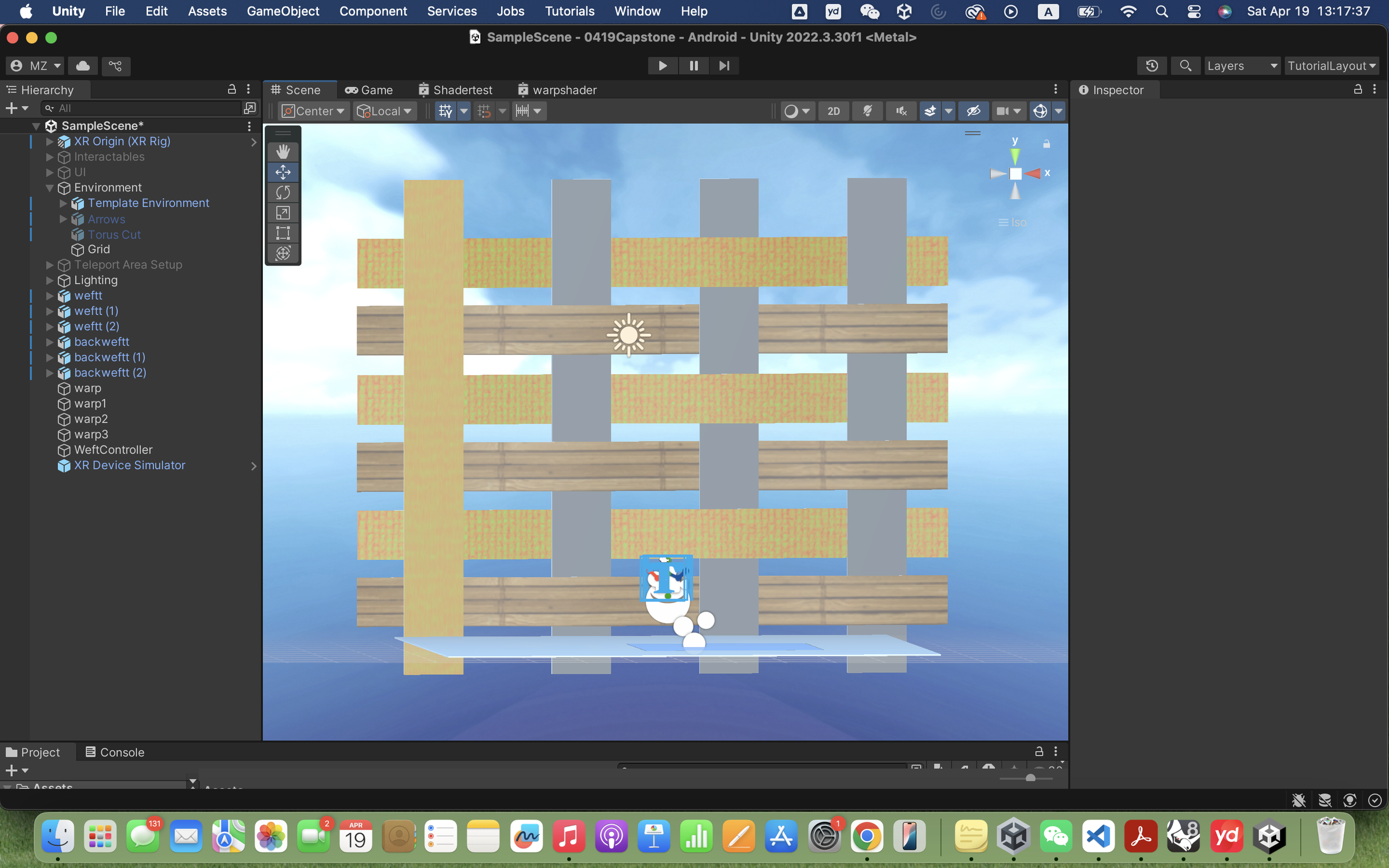Open the TutorialLayout layout dropdown
The image size is (1389, 868).
(1331, 66)
